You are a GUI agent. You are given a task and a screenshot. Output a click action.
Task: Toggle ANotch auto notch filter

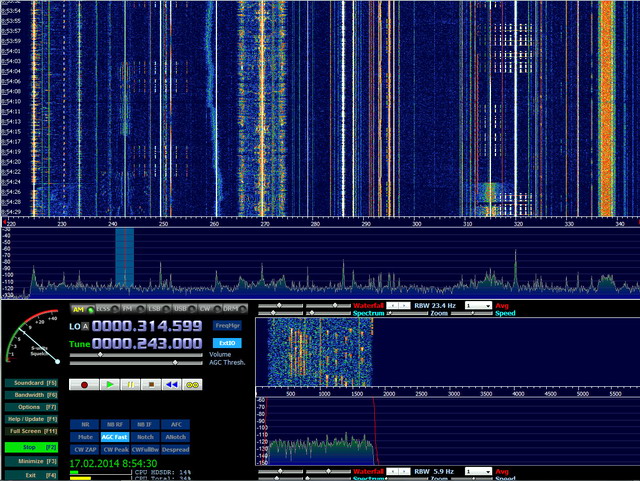pos(176,437)
